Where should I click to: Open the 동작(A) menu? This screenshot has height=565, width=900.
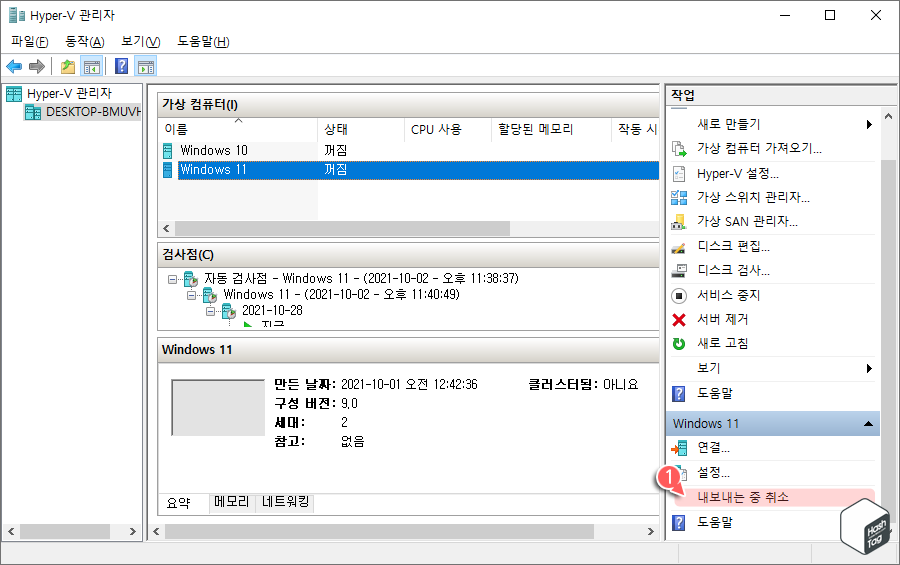(85, 42)
